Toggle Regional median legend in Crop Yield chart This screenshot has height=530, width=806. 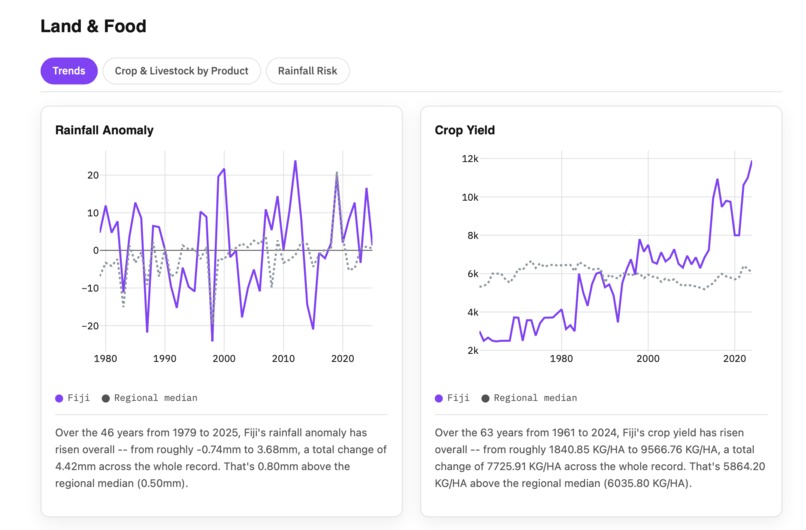coord(529,398)
